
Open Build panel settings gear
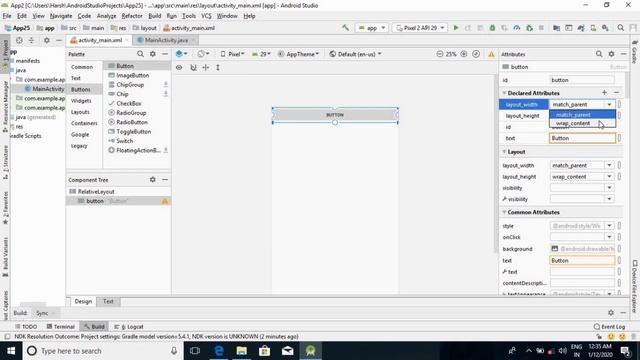click(611, 313)
